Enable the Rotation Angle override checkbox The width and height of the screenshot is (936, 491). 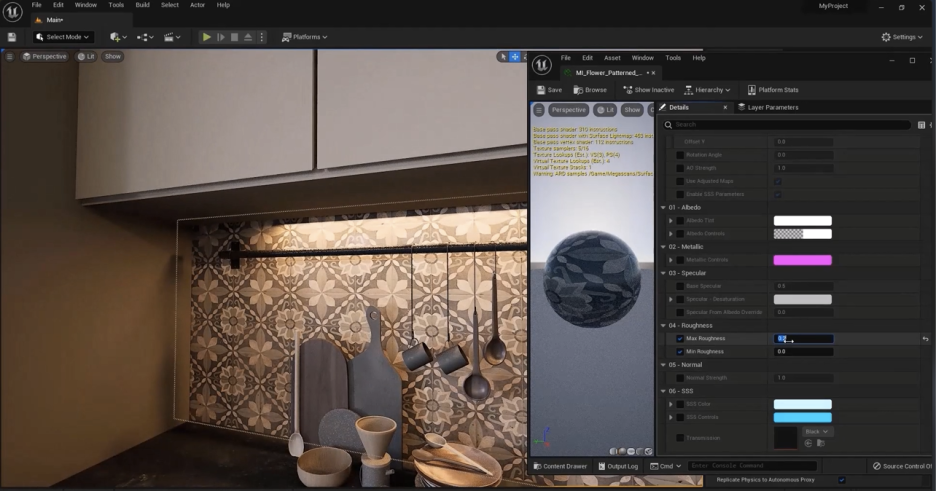coord(680,155)
